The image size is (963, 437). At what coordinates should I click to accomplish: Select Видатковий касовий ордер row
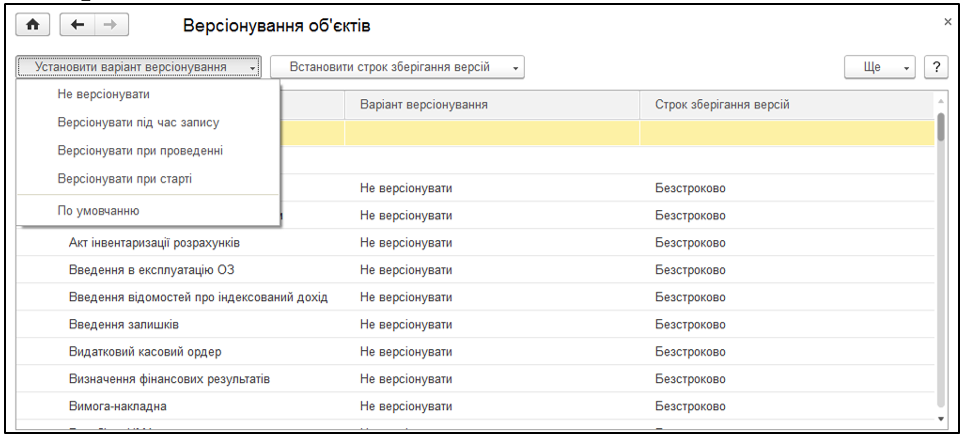point(145,352)
